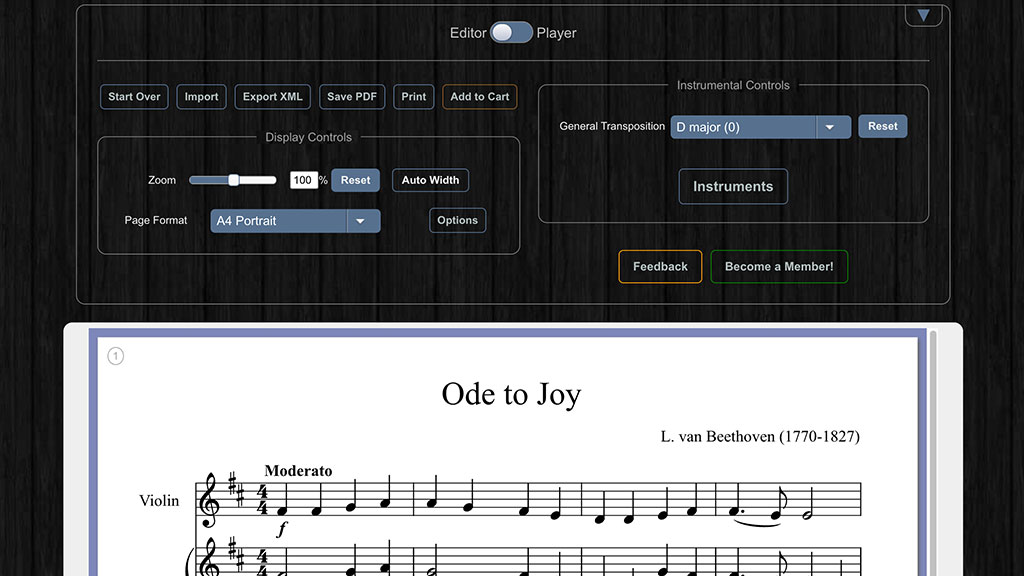The width and height of the screenshot is (1024, 576).
Task: Click the forte dynamic marking under violin staff
Action: (281, 528)
